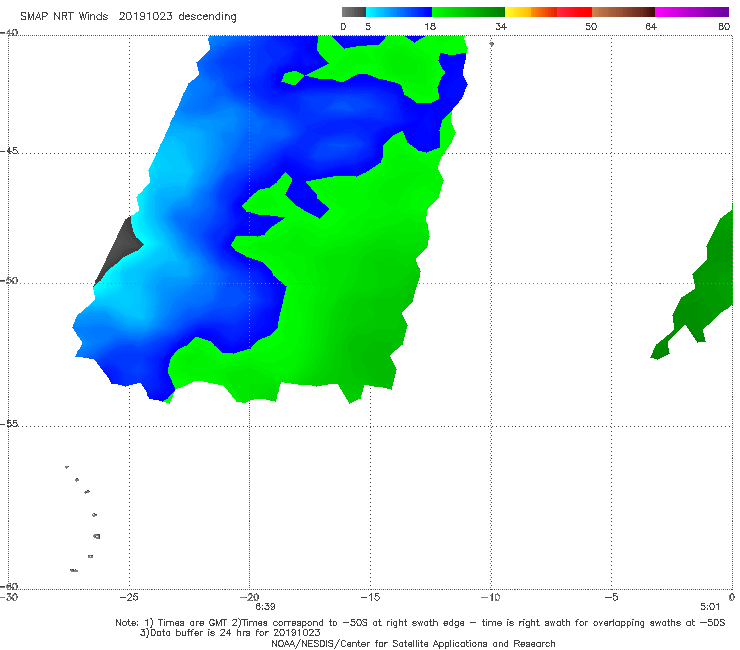The image size is (740, 650).
Task: Click the '18' label under the color bar
Action: pos(430,26)
